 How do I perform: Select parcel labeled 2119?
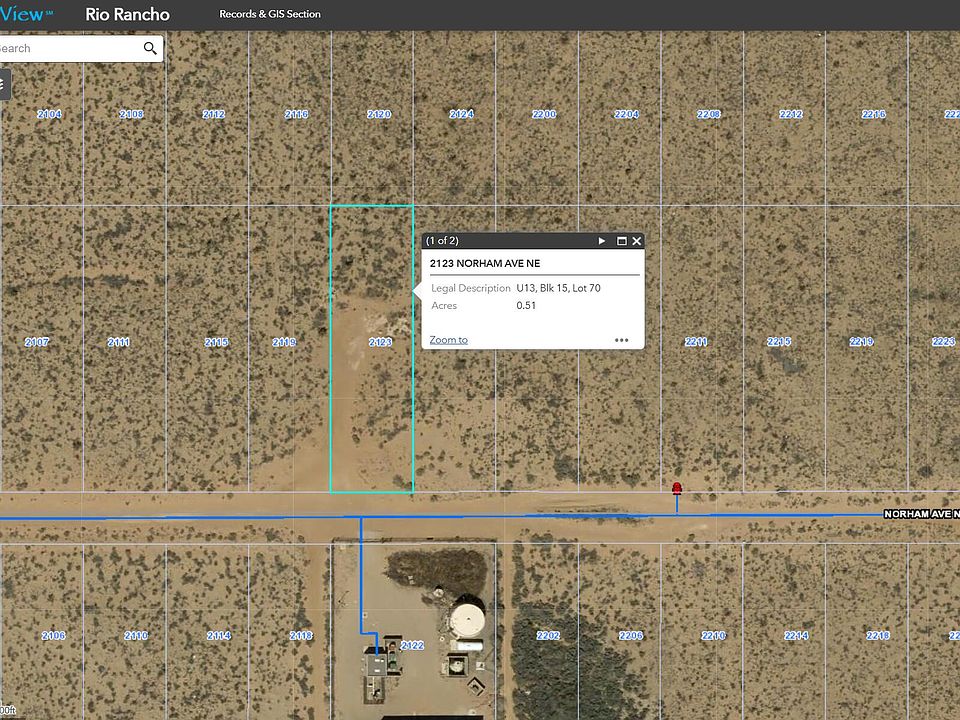(x=284, y=342)
